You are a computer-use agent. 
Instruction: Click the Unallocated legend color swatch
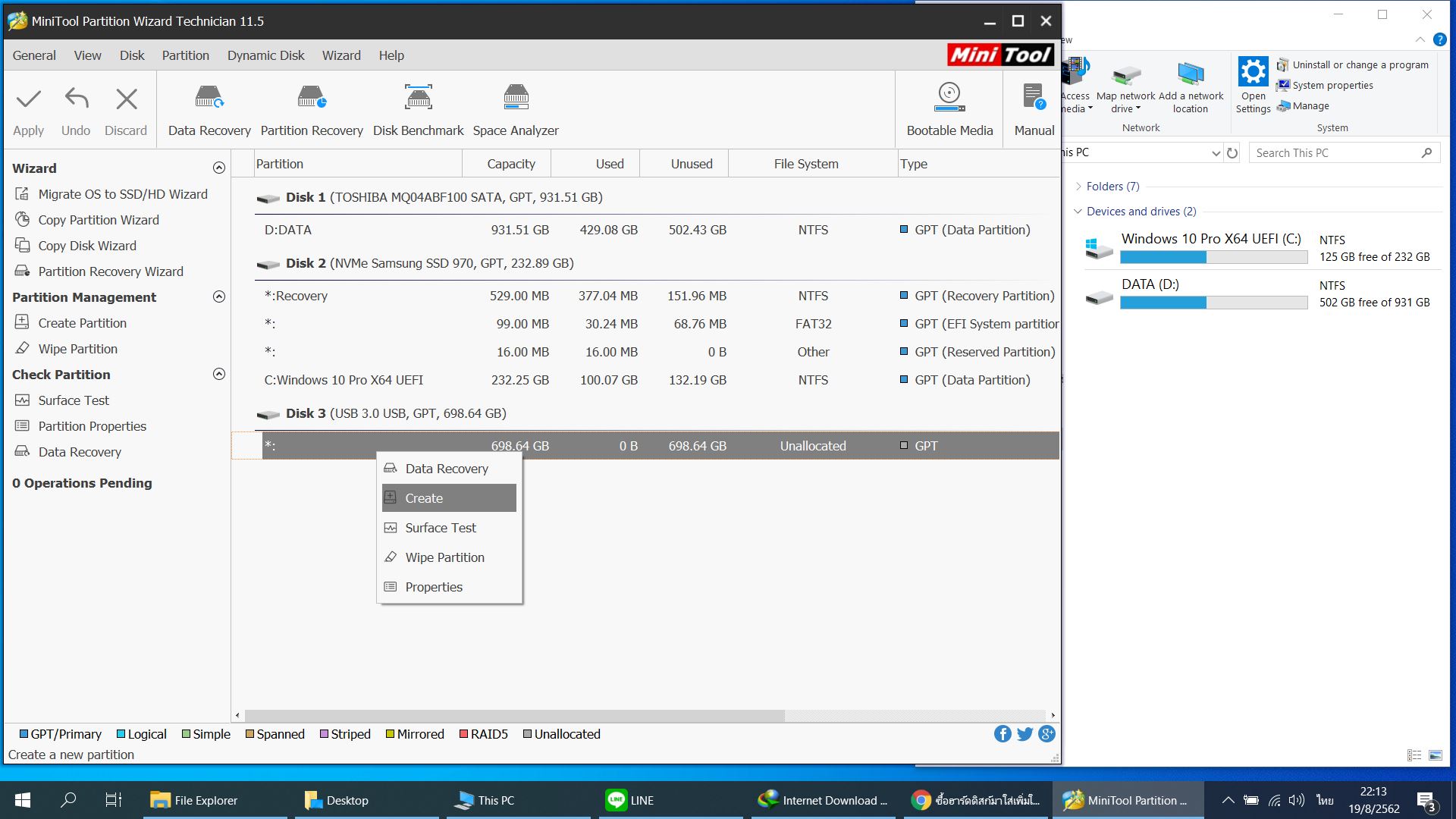(527, 734)
